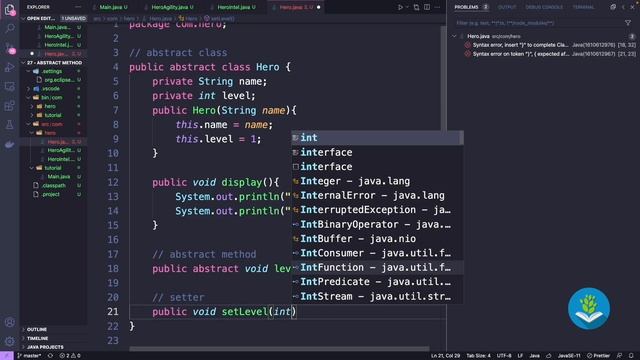The image size is (640, 360).
Task: Expand the Outline section
Action: [x=53, y=329]
